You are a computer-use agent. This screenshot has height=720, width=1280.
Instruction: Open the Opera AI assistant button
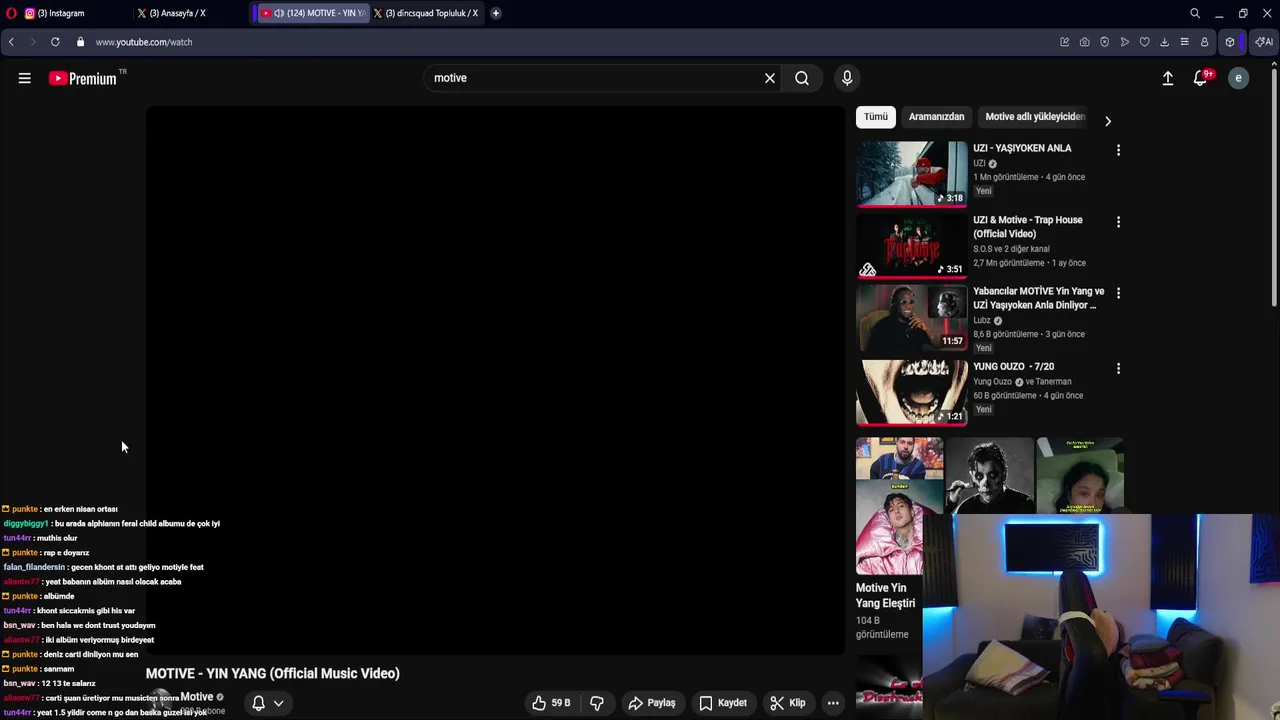1264,42
